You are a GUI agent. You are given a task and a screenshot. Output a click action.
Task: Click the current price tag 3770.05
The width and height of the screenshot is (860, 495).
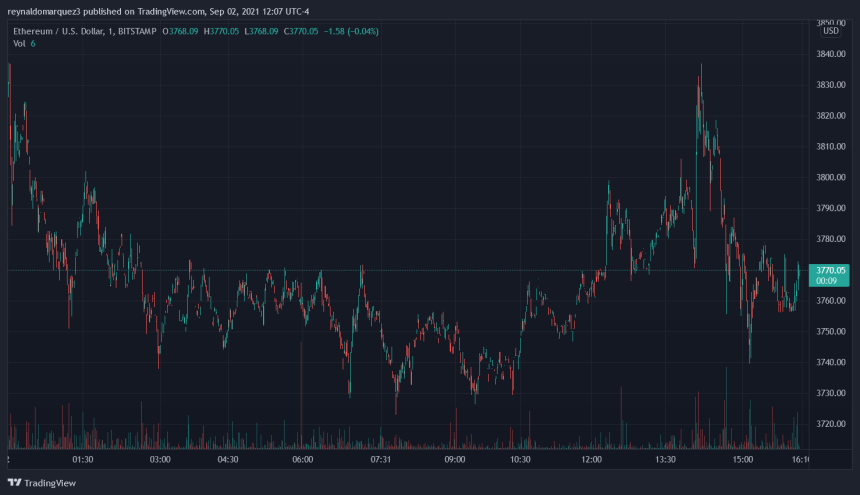829,275
